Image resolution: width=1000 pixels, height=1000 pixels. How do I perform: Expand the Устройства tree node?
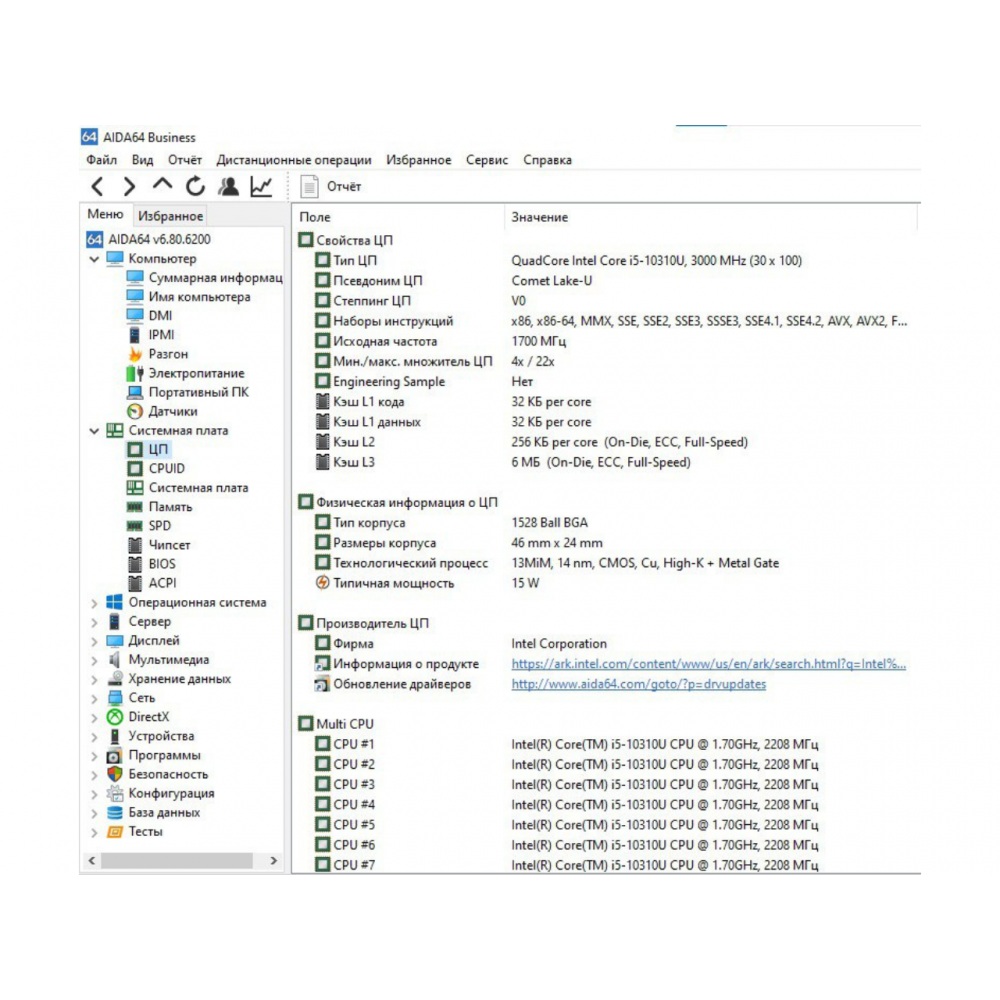coord(94,737)
